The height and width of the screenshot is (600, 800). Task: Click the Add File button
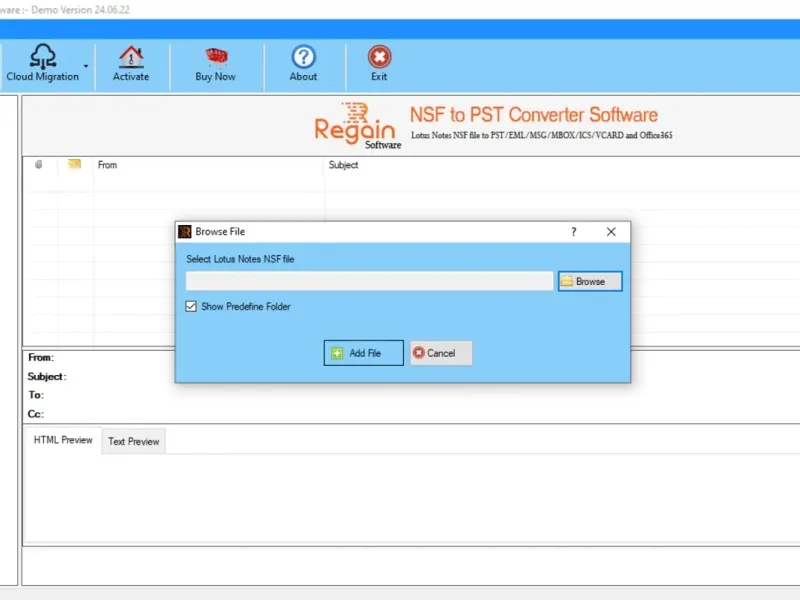[x=364, y=353]
